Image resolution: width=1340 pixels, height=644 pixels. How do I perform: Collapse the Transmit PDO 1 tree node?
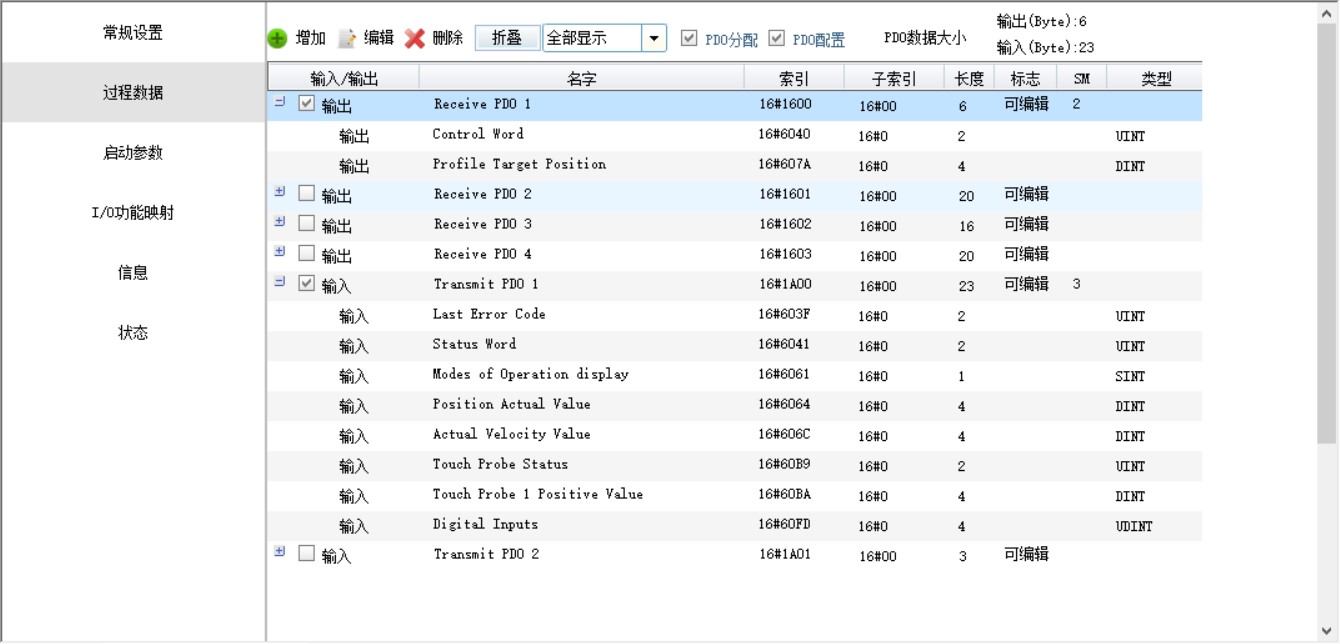(x=280, y=282)
